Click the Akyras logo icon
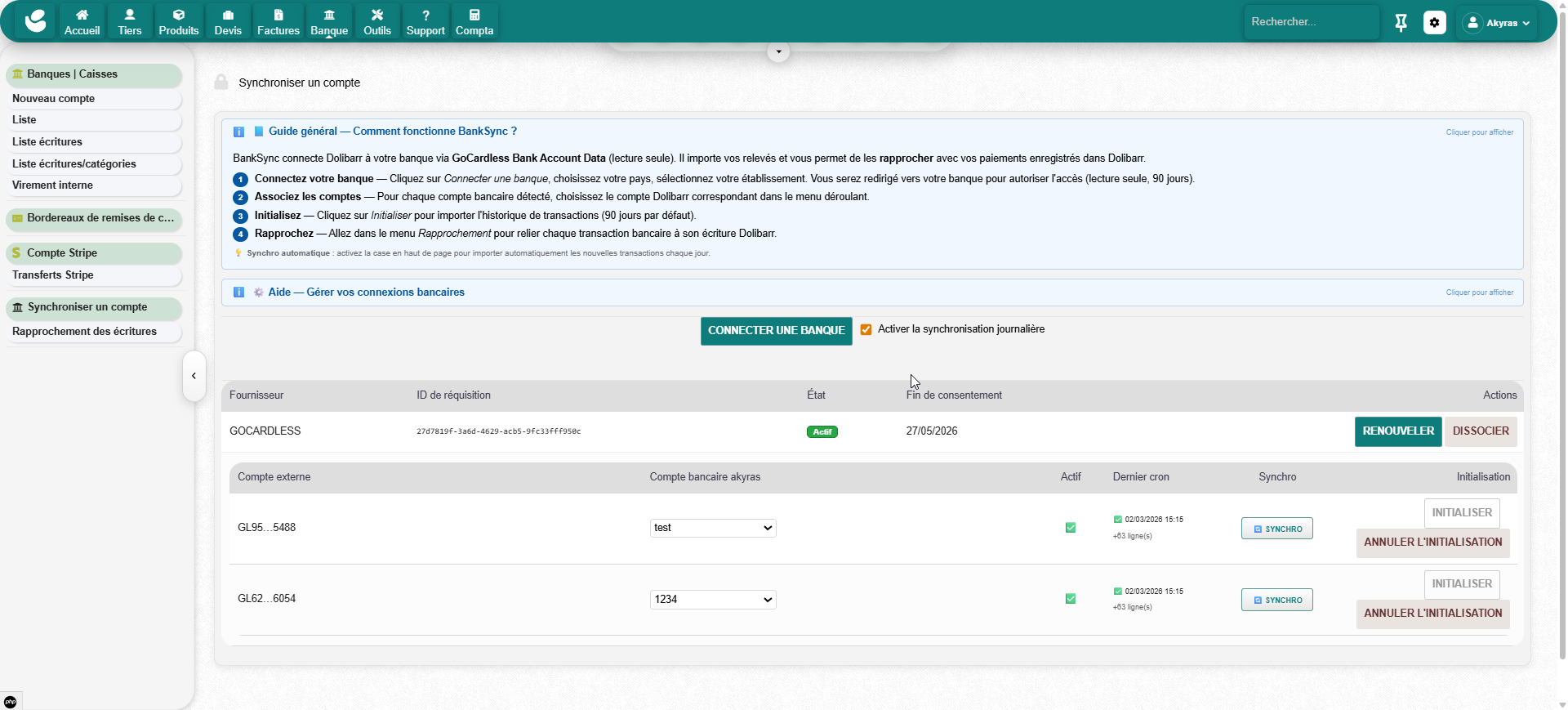The height and width of the screenshot is (710, 1568). (x=35, y=21)
